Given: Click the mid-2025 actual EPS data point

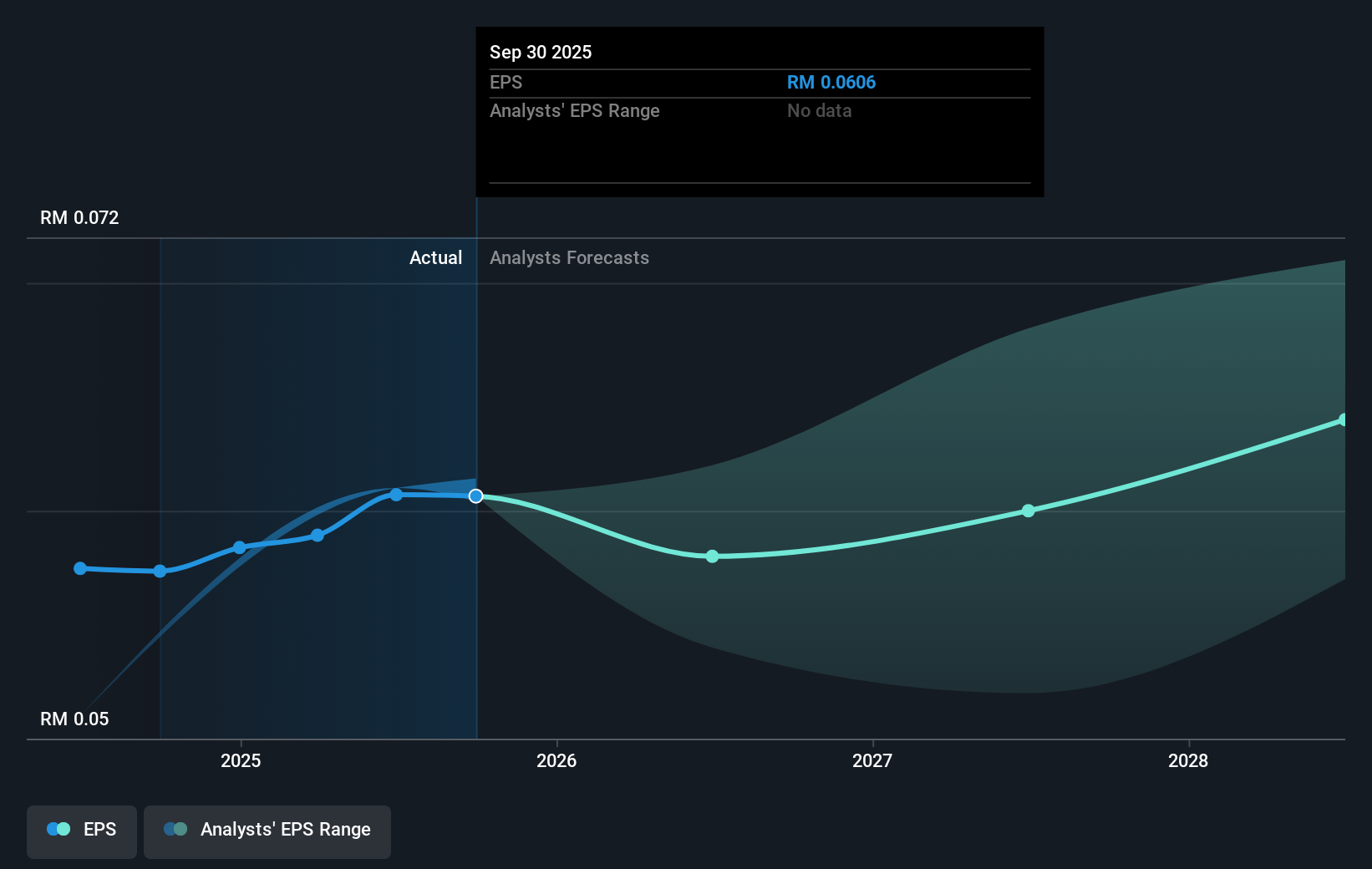Looking at the screenshot, I should [x=396, y=495].
